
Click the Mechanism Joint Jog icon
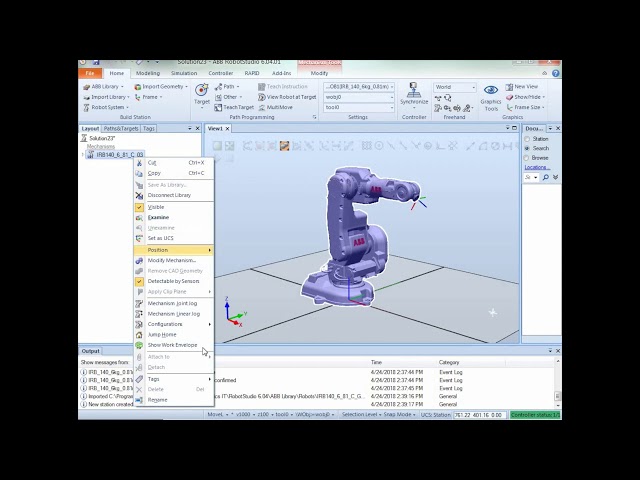click(139, 304)
